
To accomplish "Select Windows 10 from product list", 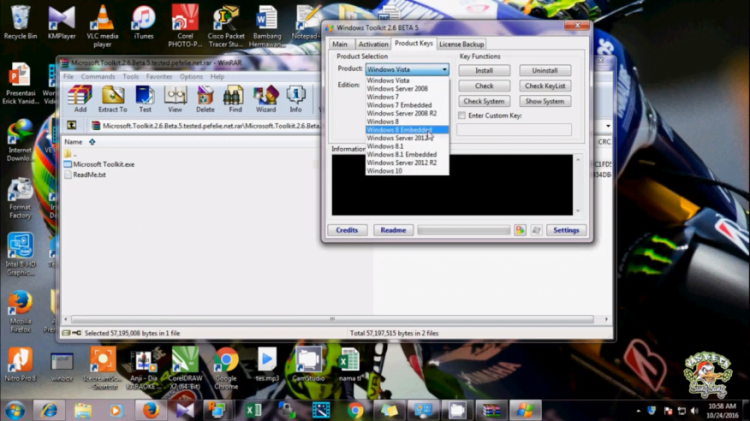I will pyautogui.click(x=407, y=171).
